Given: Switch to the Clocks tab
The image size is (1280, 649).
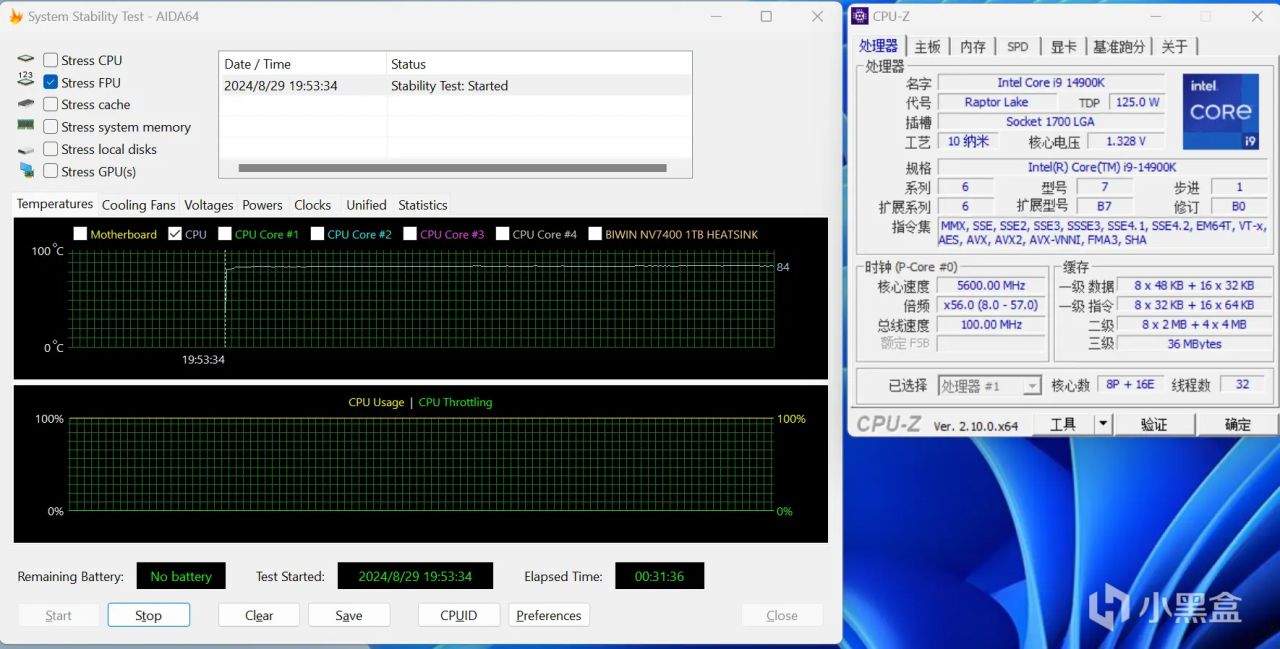Looking at the screenshot, I should pos(312,205).
